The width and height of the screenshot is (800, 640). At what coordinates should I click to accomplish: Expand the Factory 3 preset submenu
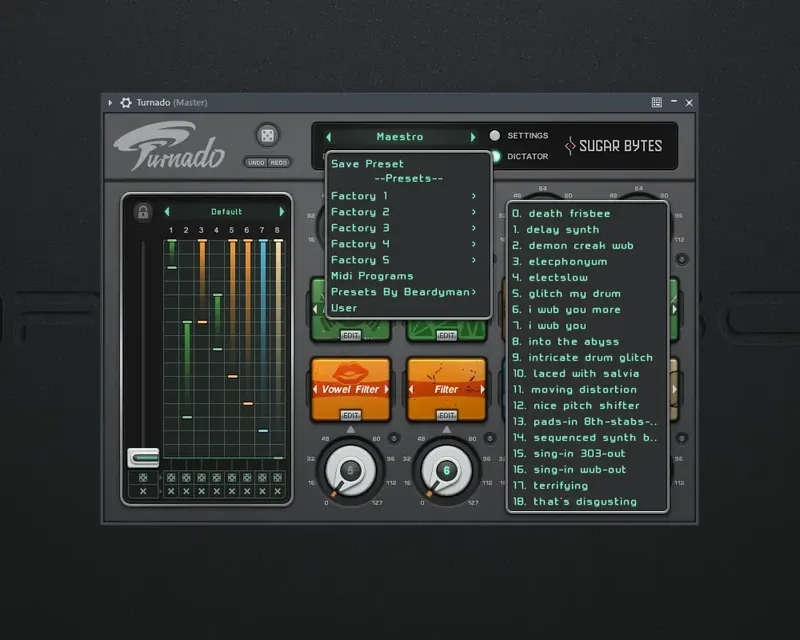408,228
